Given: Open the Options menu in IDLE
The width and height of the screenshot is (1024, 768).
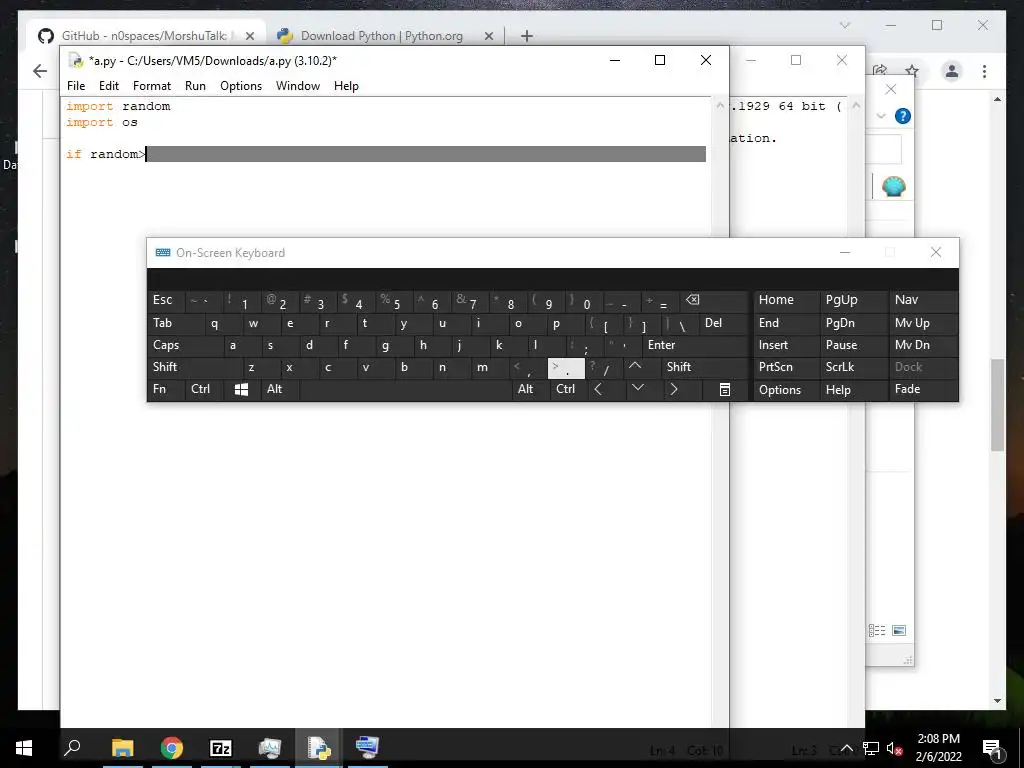Looking at the screenshot, I should (x=241, y=86).
